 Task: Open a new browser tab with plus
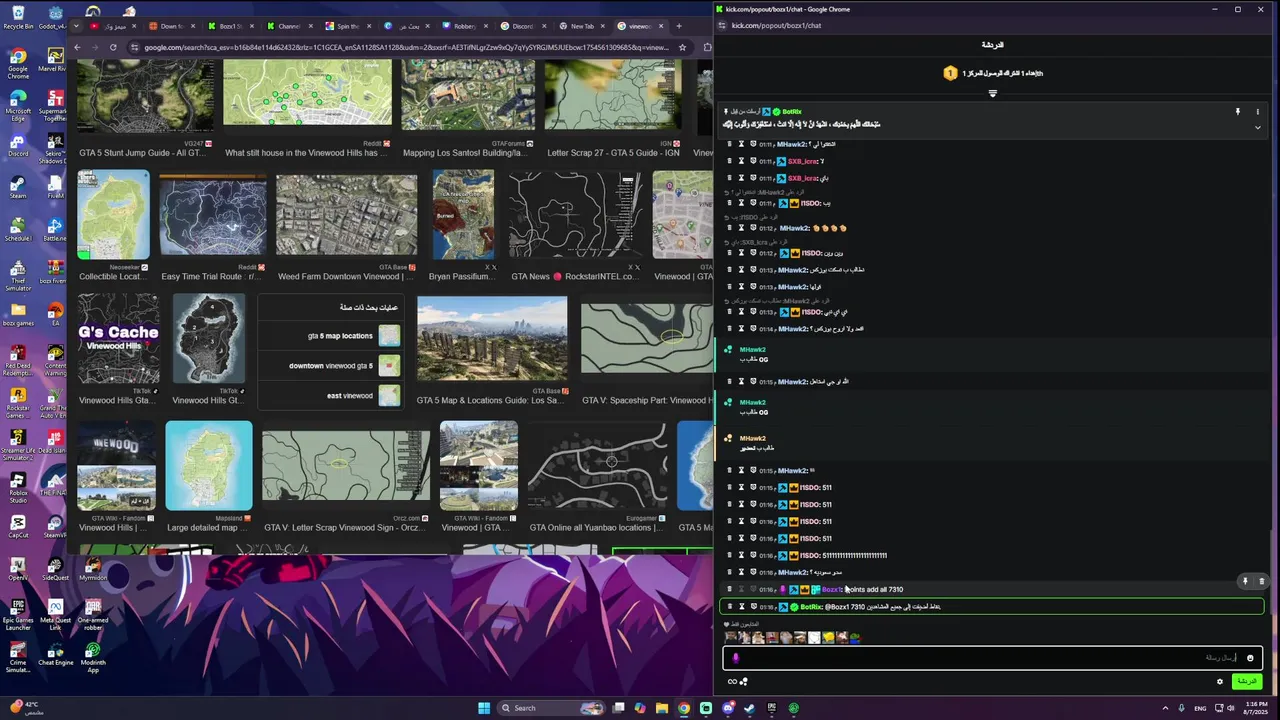point(679,26)
